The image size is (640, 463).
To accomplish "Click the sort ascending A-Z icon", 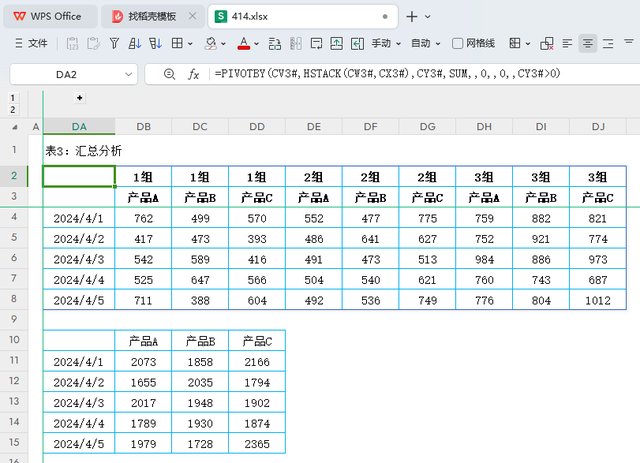I will click(134, 43).
